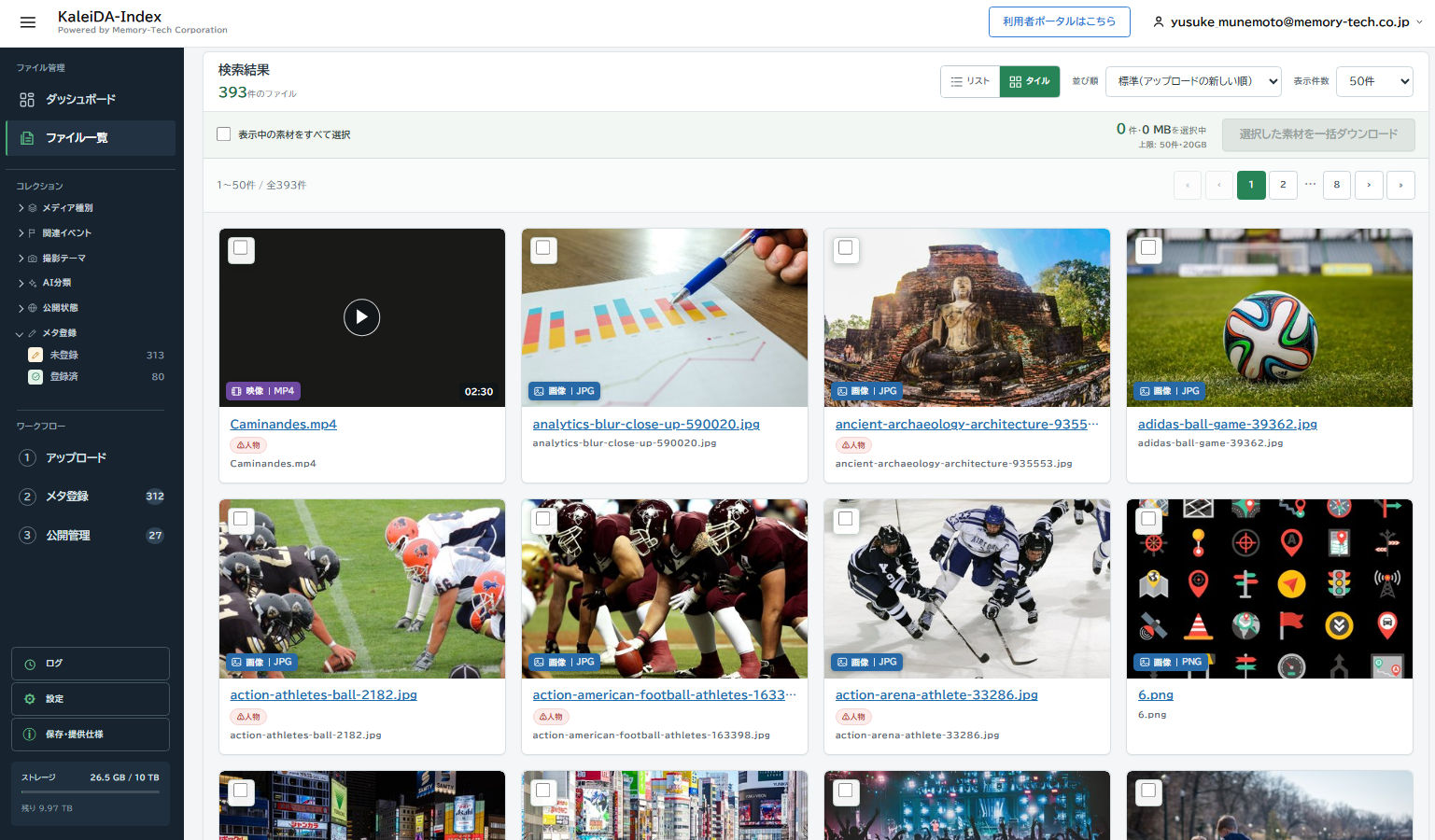The height and width of the screenshot is (840, 1435).
Task: Click the step 2 メタ登録 circle icon
Action: pyautogui.click(x=28, y=497)
